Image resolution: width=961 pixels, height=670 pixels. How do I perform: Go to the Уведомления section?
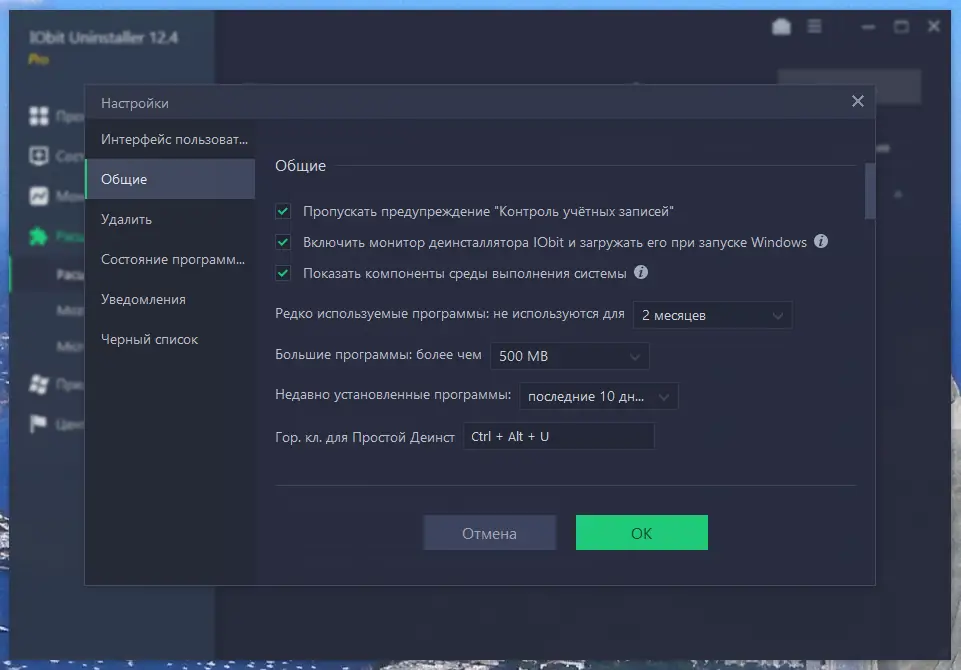click(x=170, y=299)
